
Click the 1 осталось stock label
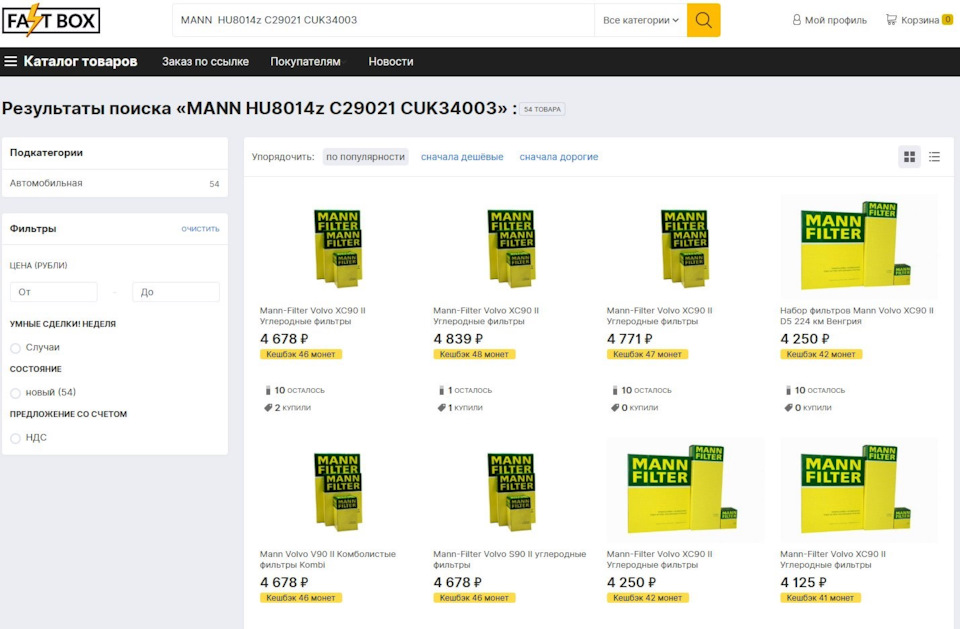click(x=465, y=390)
